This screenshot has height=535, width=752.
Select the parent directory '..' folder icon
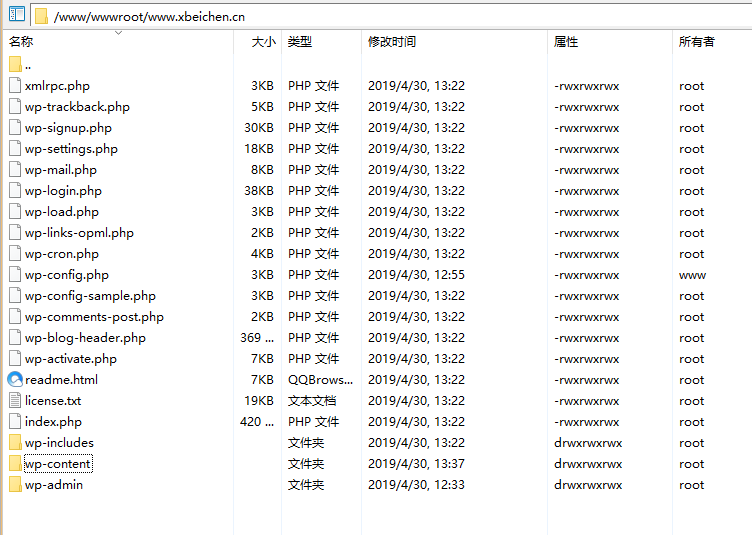(x=15, y=65)
